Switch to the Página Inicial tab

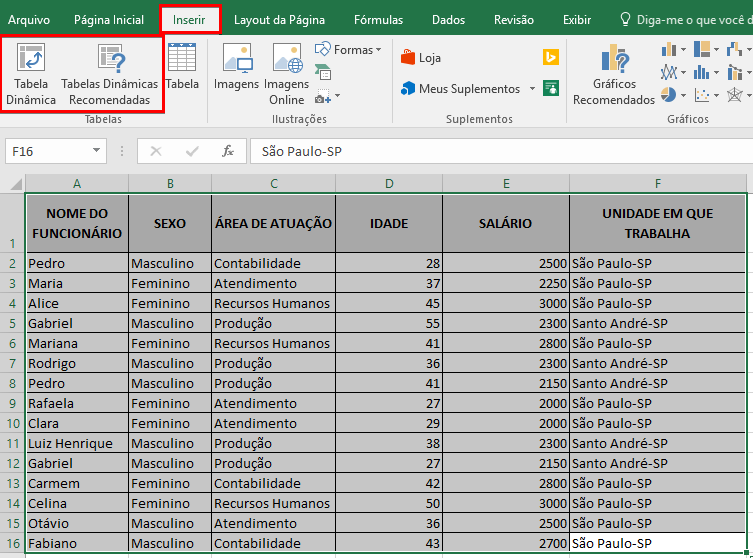click(x=109, y=20)
